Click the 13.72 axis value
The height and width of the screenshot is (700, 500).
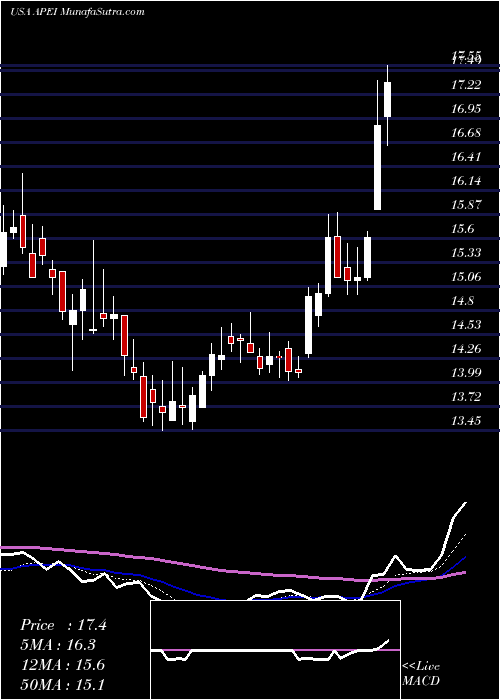point(466,398)
